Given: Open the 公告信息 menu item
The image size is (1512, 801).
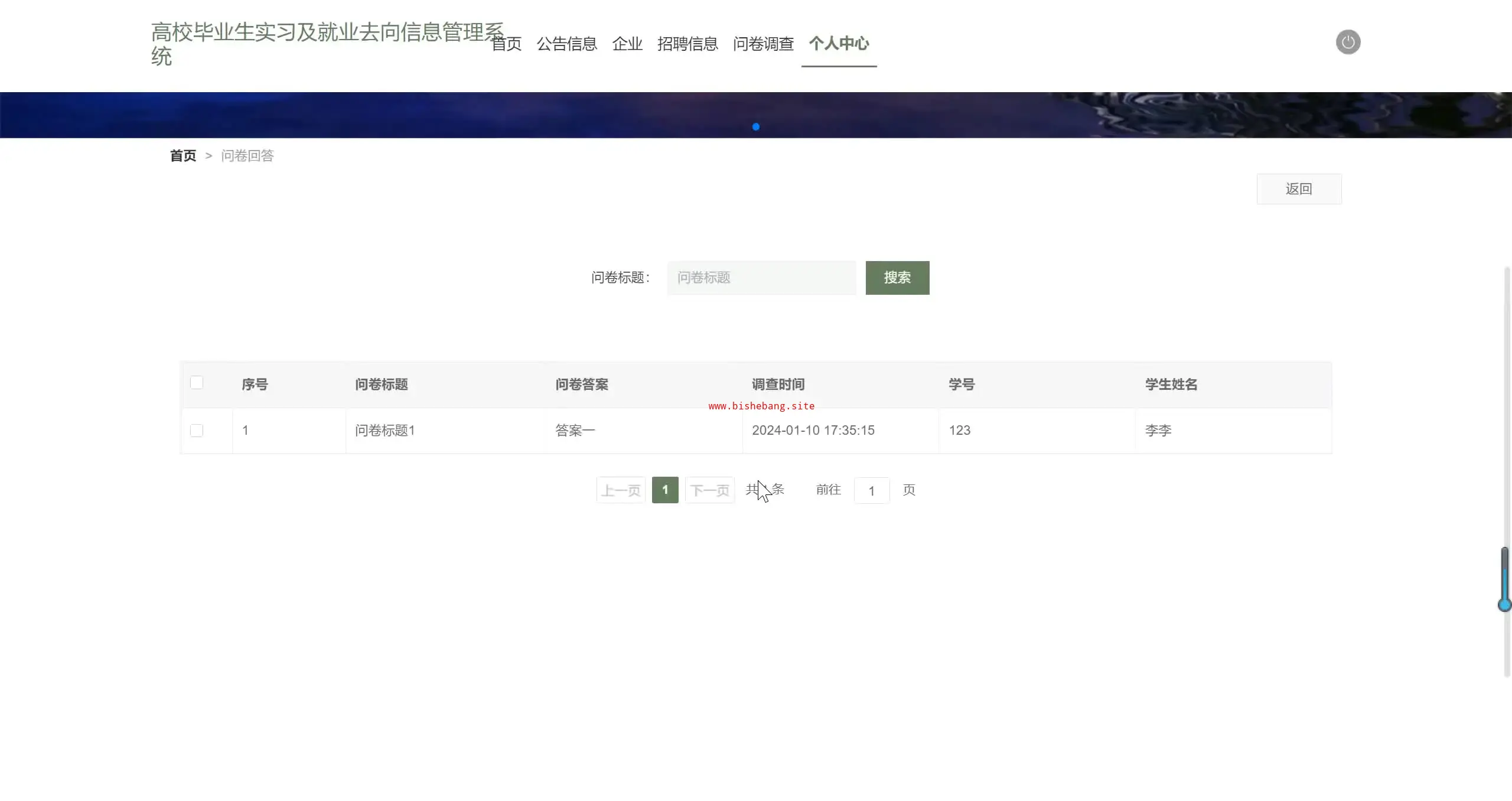Looking at the screenshot, I should click(566, 44).
